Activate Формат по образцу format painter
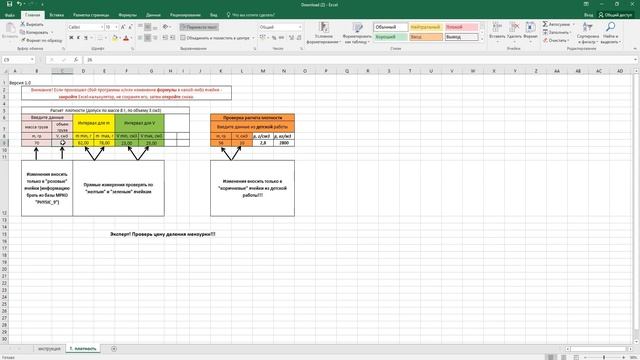The width and height of the screenshot is (640, 360). click(x=41, y=40)
